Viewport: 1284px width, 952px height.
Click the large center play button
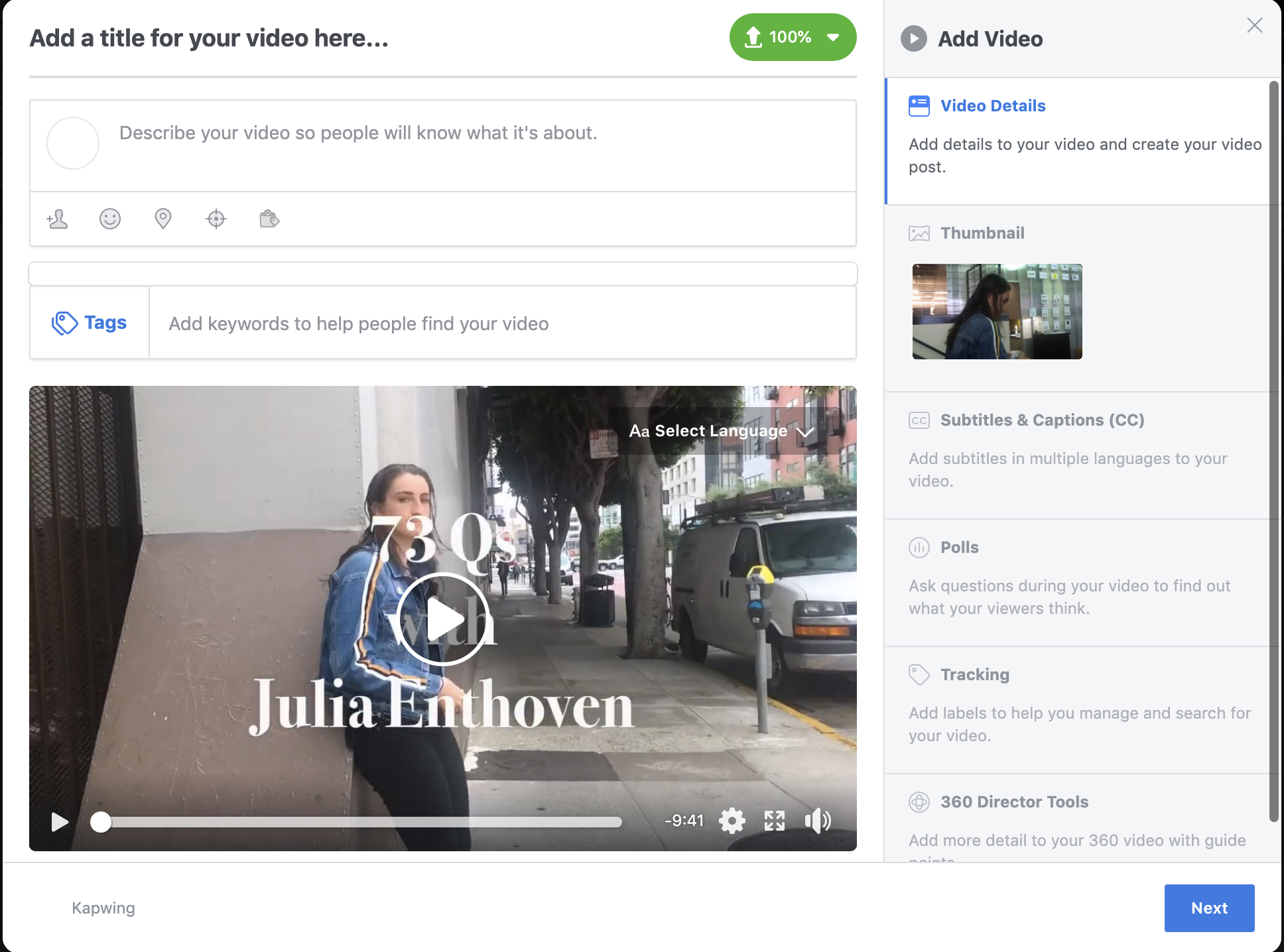[443, 619]
